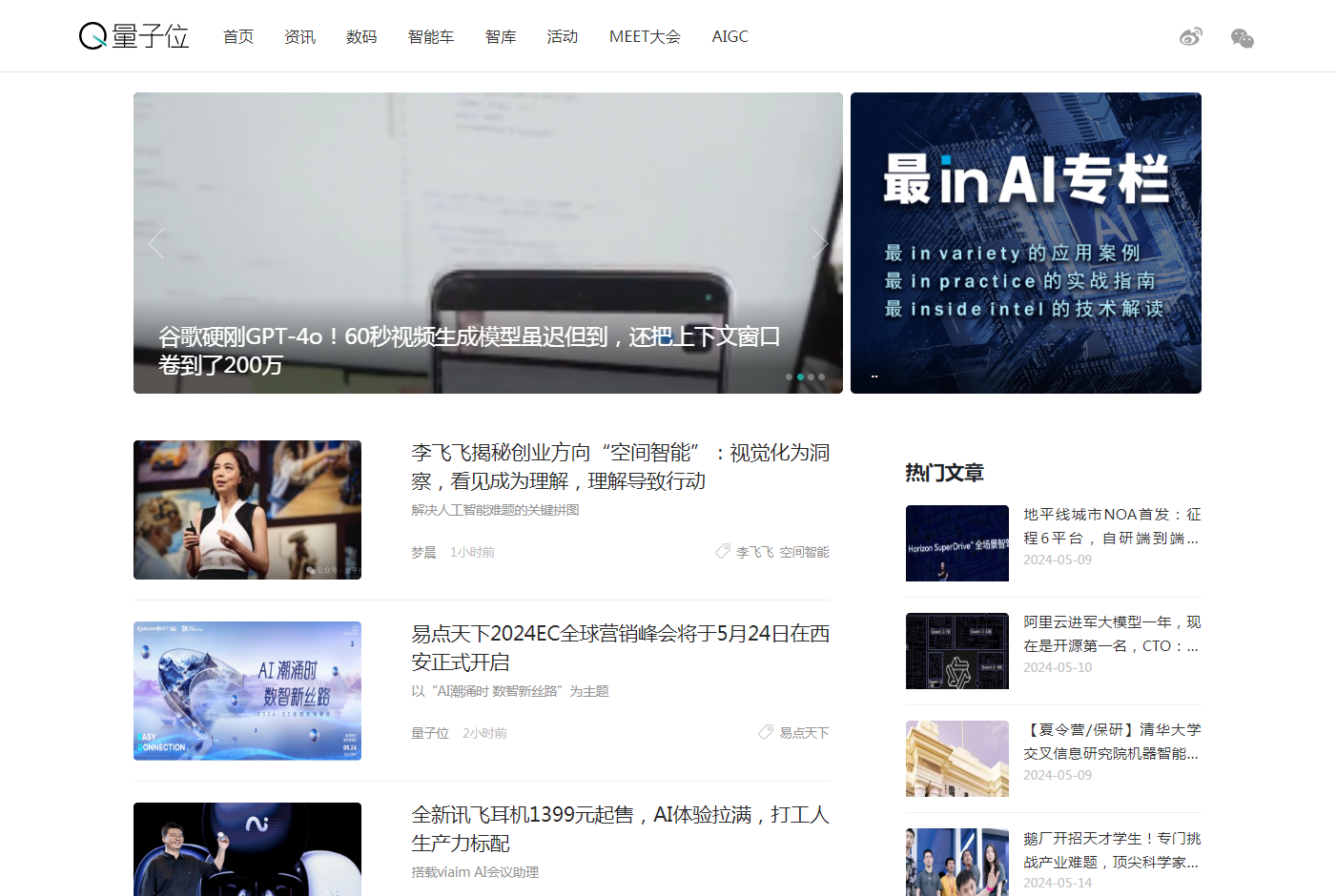
Task: Click the 李飞飞 tag
Action: (754, 552)
